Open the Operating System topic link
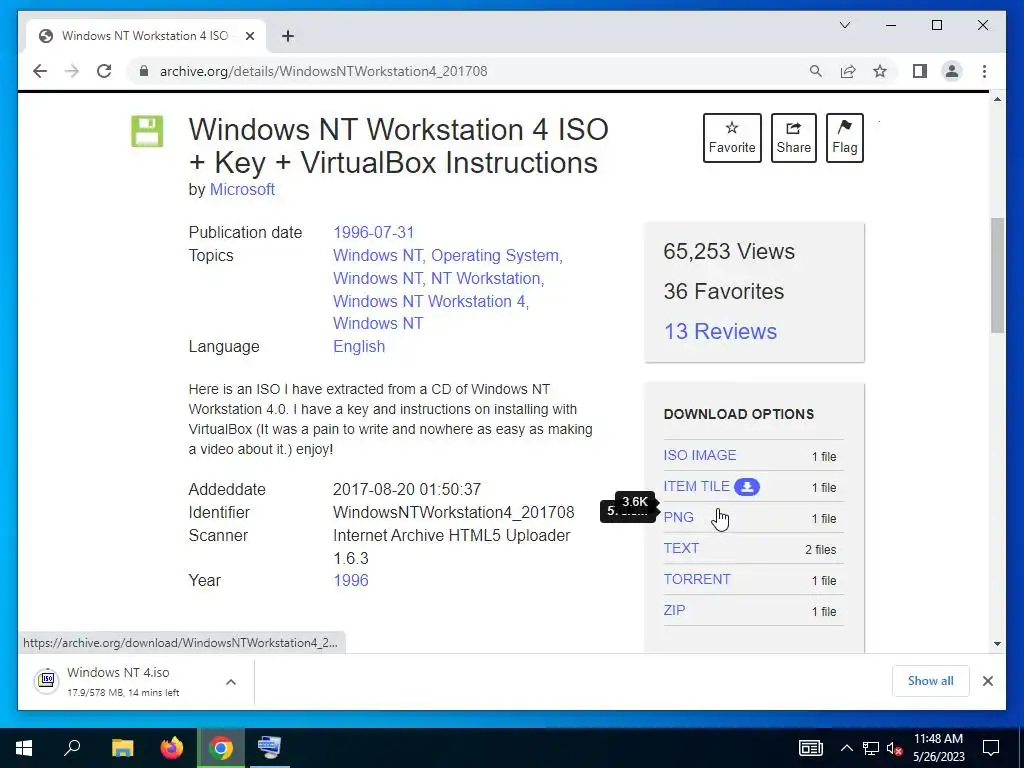The image size is (1024, 768). [x=495, y=255]
